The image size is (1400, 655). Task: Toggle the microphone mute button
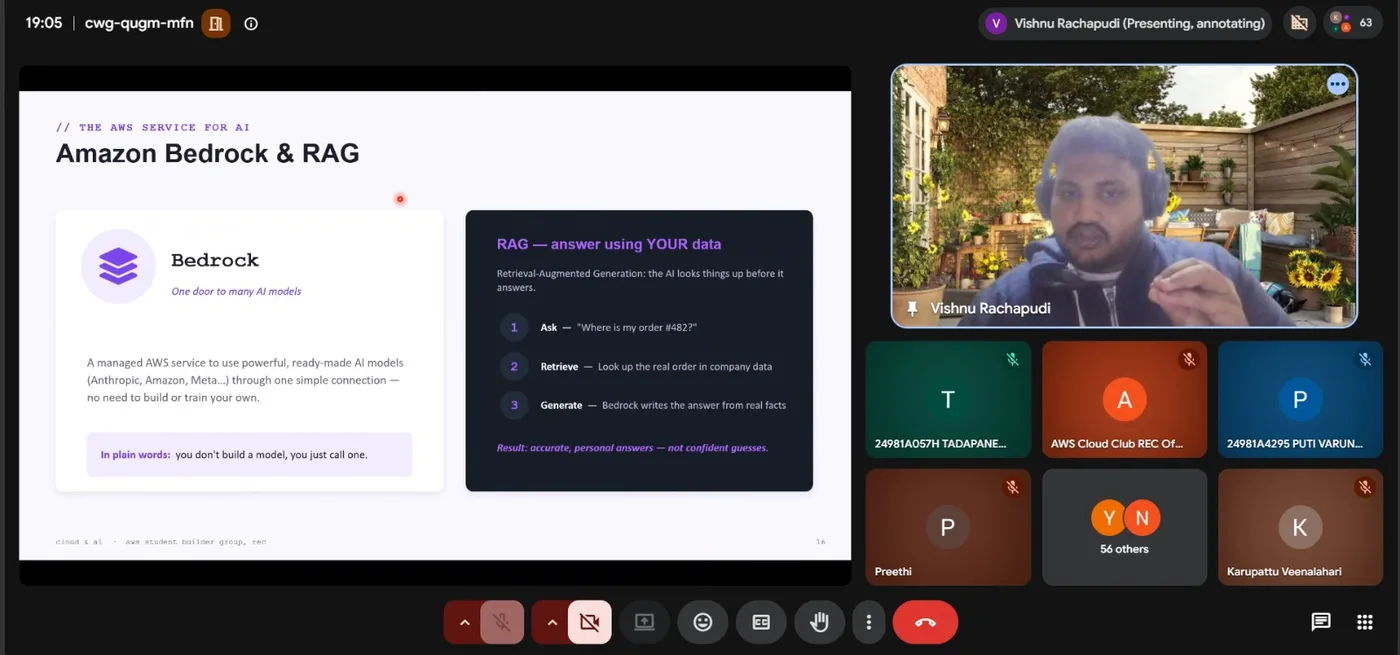[x=502, y=622]
